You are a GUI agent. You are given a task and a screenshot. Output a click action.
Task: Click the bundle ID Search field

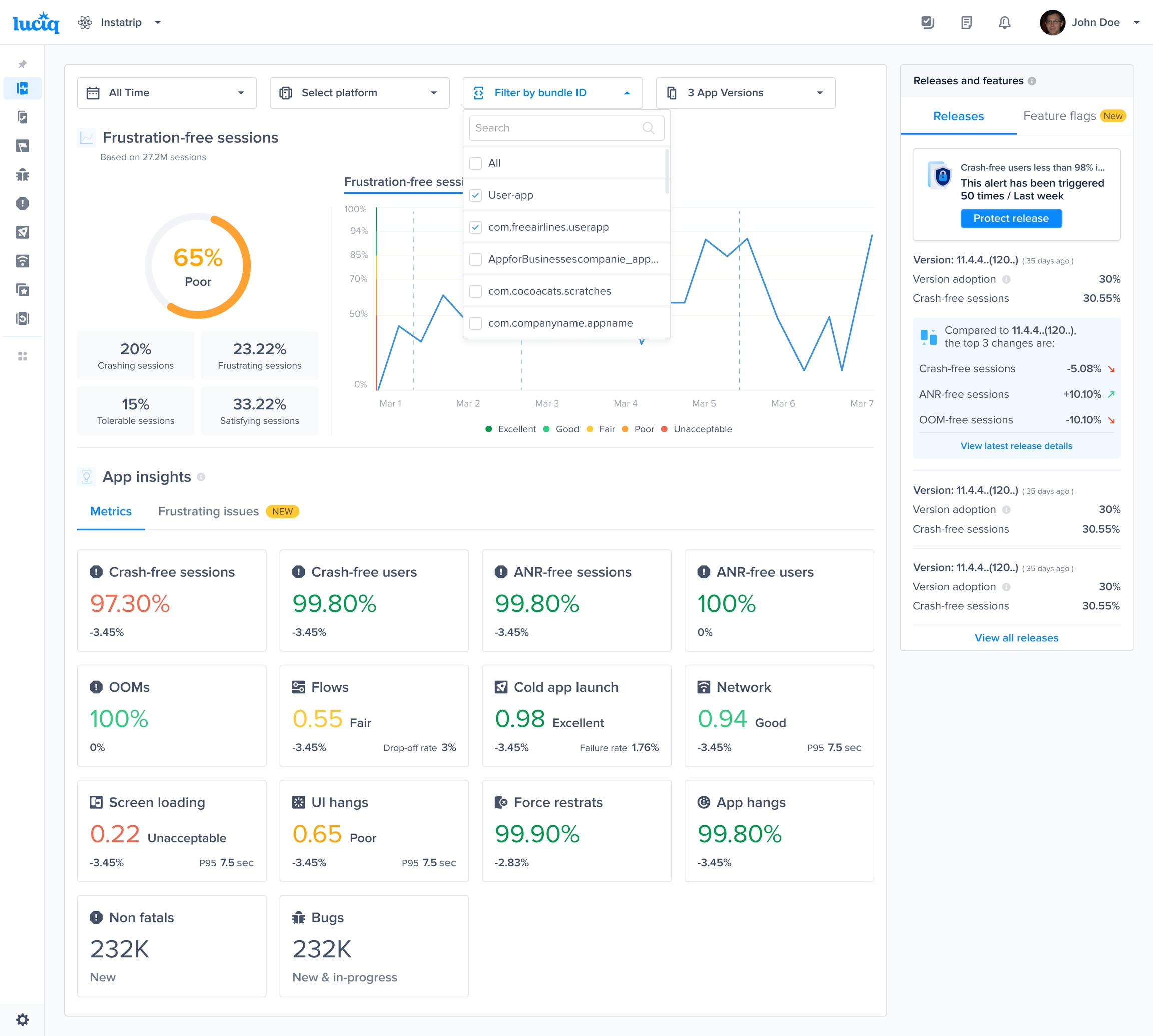557,128
